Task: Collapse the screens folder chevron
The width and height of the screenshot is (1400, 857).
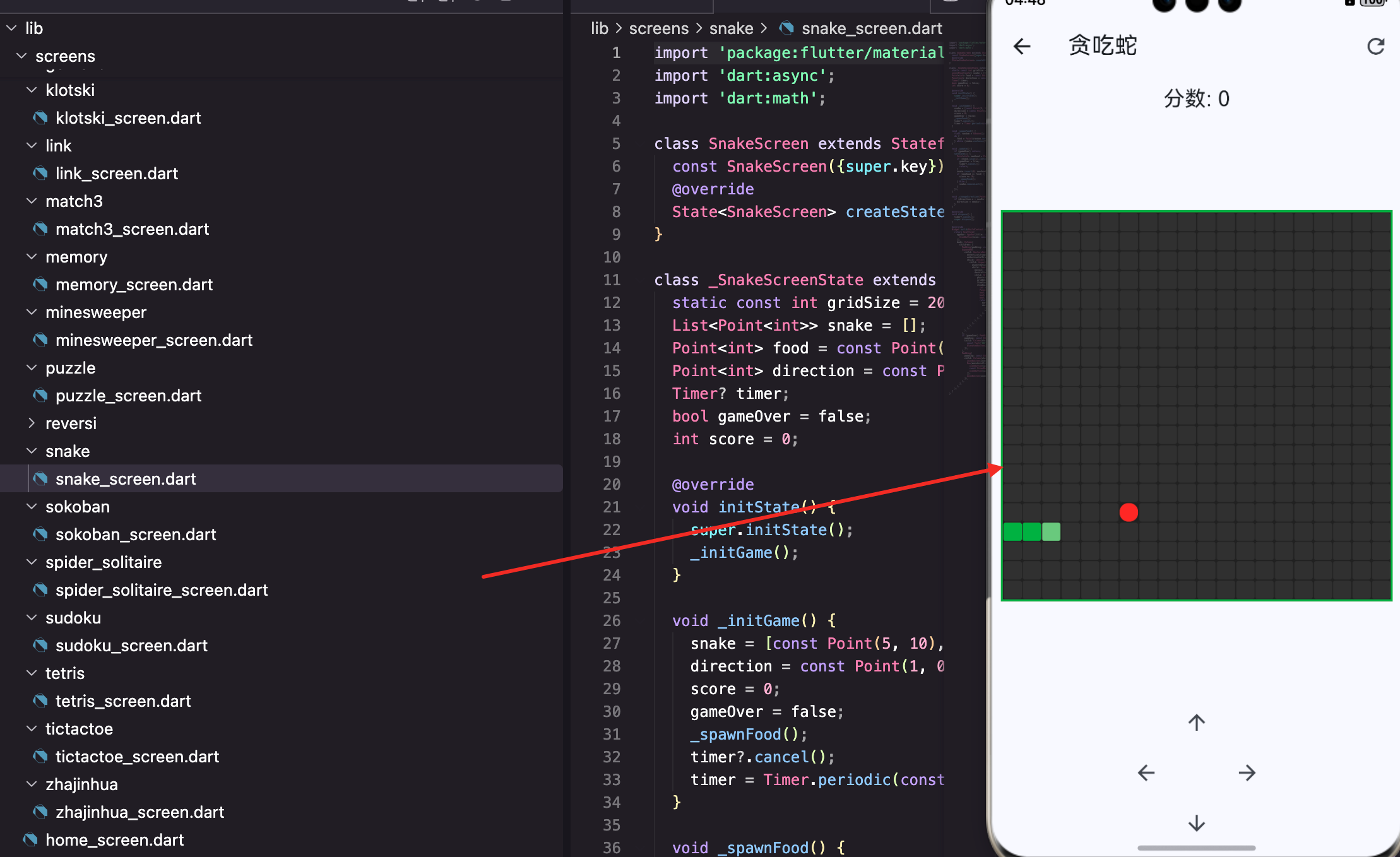Action: click(x=22, y=56)
